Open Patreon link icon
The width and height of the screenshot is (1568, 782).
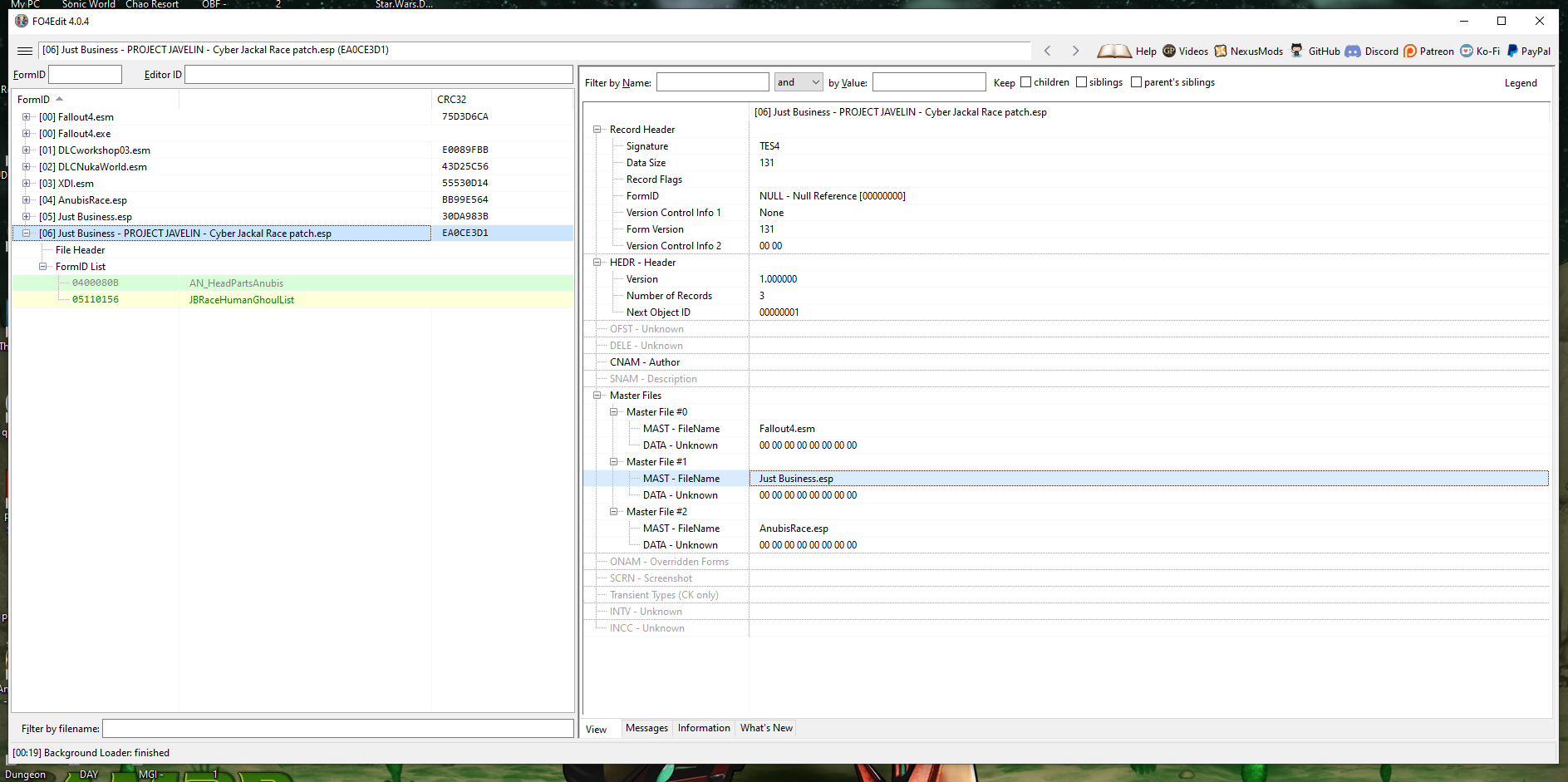point(1410,51)
